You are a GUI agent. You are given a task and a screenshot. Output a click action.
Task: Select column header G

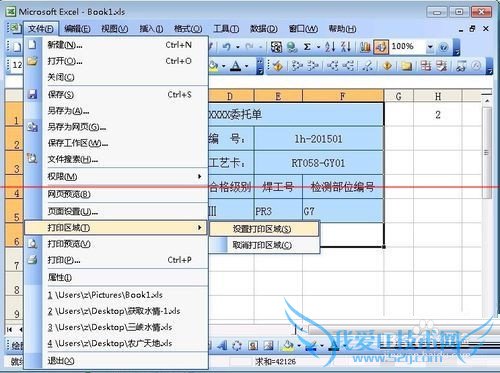pyautogui.click(x=398, y=96)
